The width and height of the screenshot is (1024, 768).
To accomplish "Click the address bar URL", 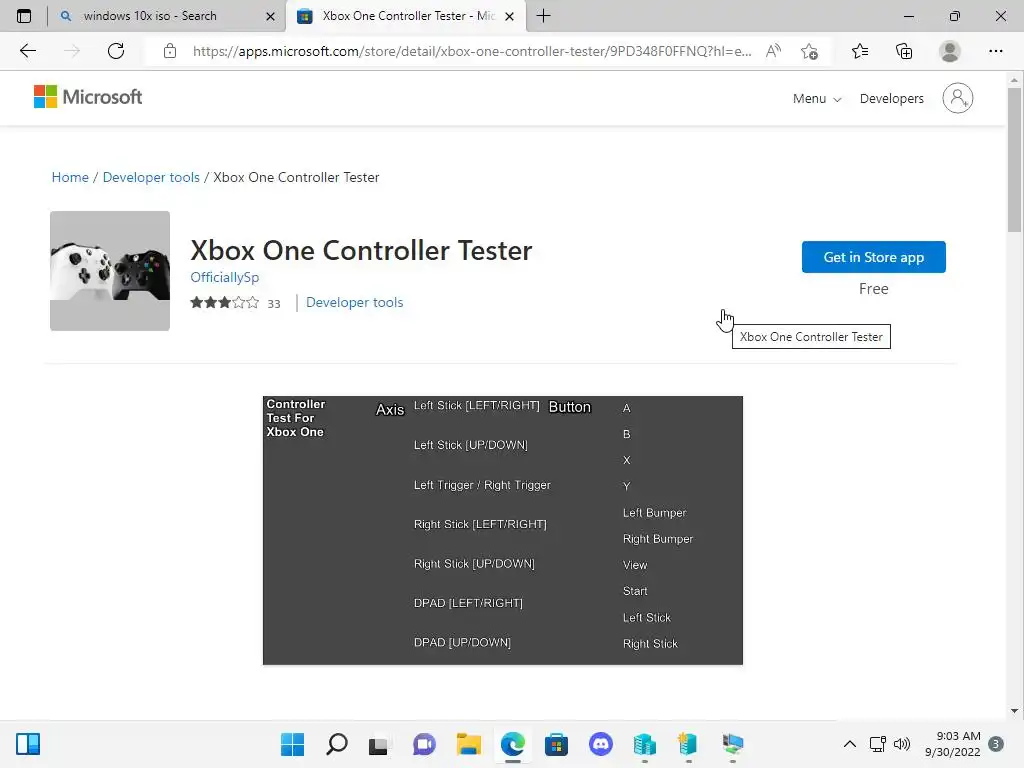I will 472,51.
